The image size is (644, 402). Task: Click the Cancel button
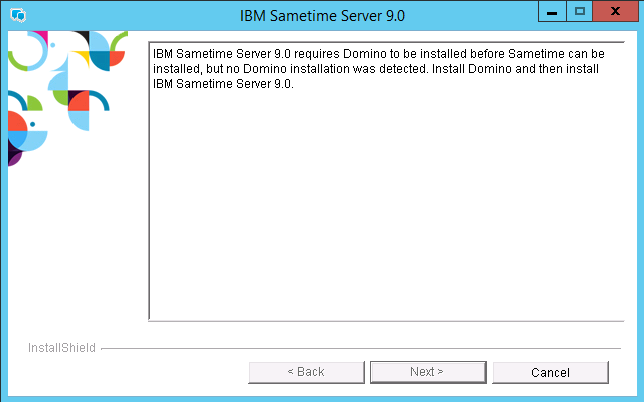[x=550, y=372]
